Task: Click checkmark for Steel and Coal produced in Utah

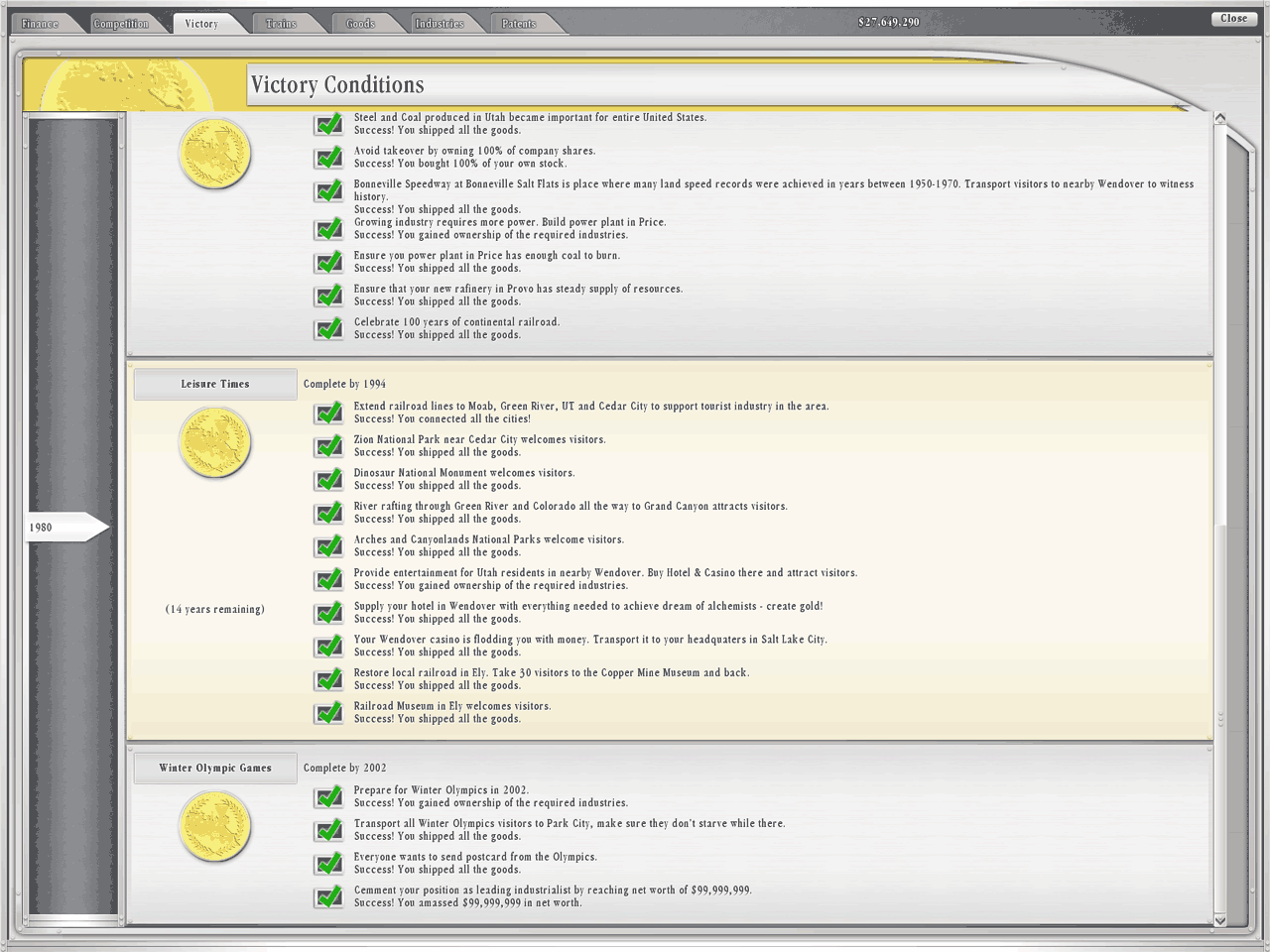Action: [x=328, y=124]
